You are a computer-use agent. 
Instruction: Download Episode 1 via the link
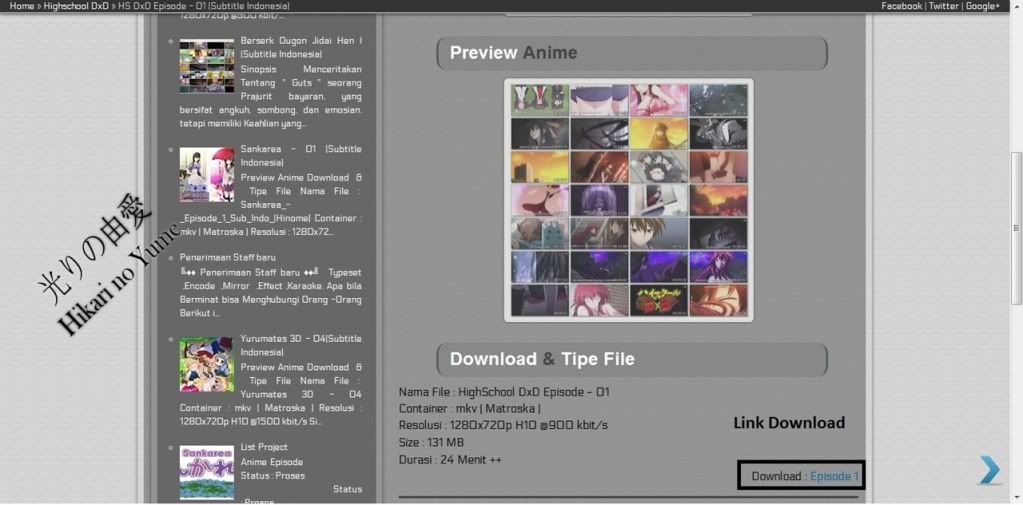(834, 476)
